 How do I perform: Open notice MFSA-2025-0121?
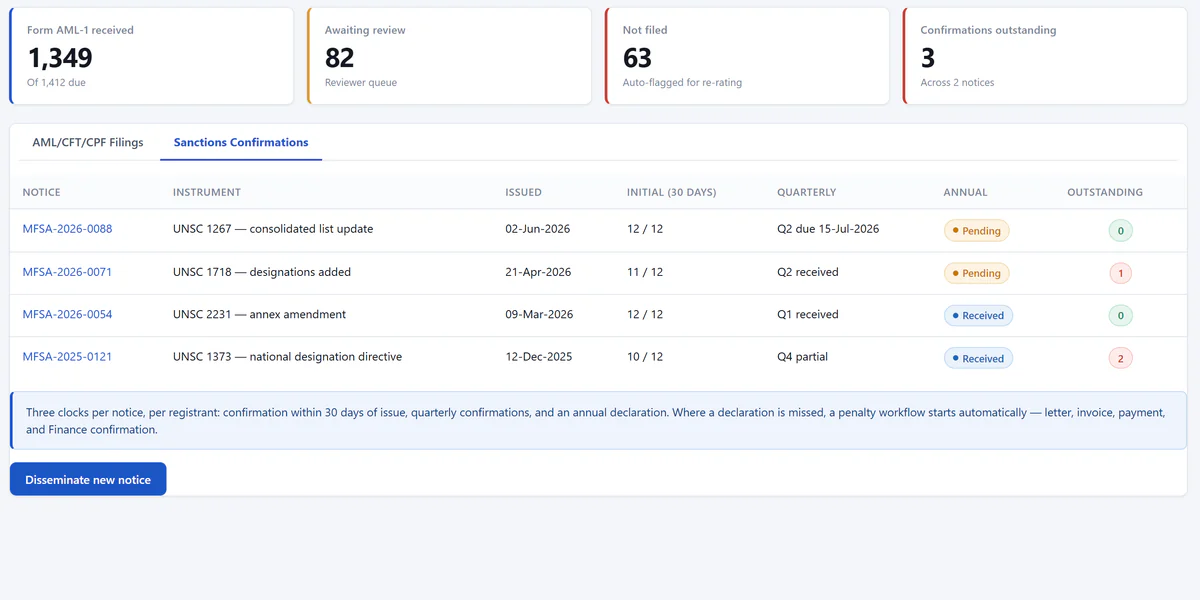(x=67, y=357)
